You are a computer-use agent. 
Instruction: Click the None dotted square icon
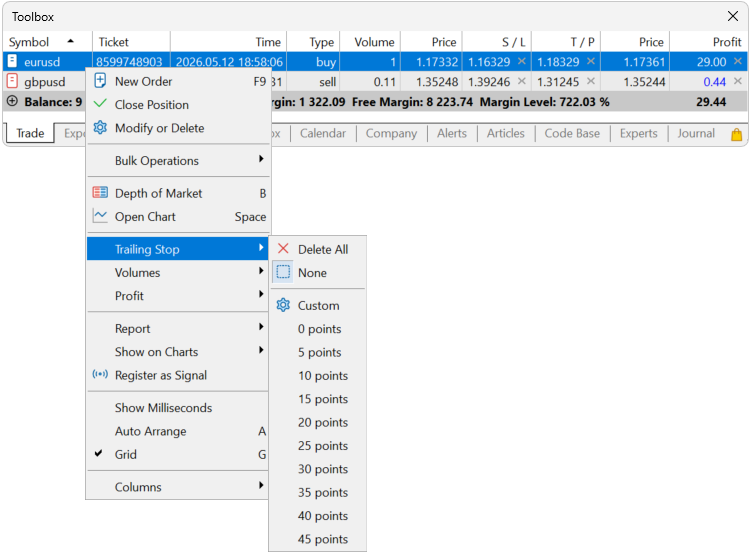tap(283, 272)
